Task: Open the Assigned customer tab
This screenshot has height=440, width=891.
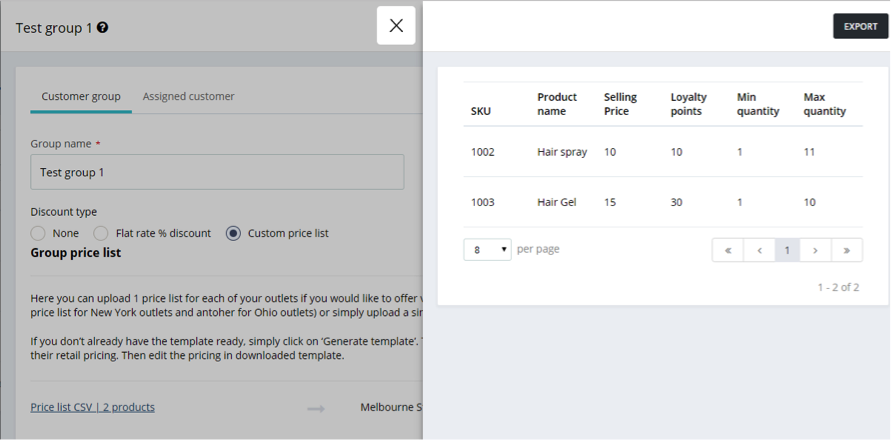Action: [x=188, y=96]
